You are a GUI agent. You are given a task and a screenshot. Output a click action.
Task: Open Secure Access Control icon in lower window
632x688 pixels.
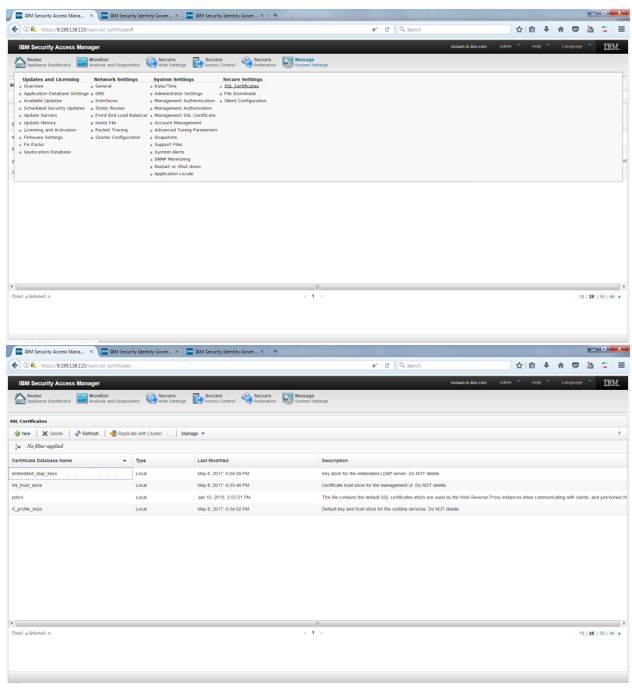(x=198, y=398)
